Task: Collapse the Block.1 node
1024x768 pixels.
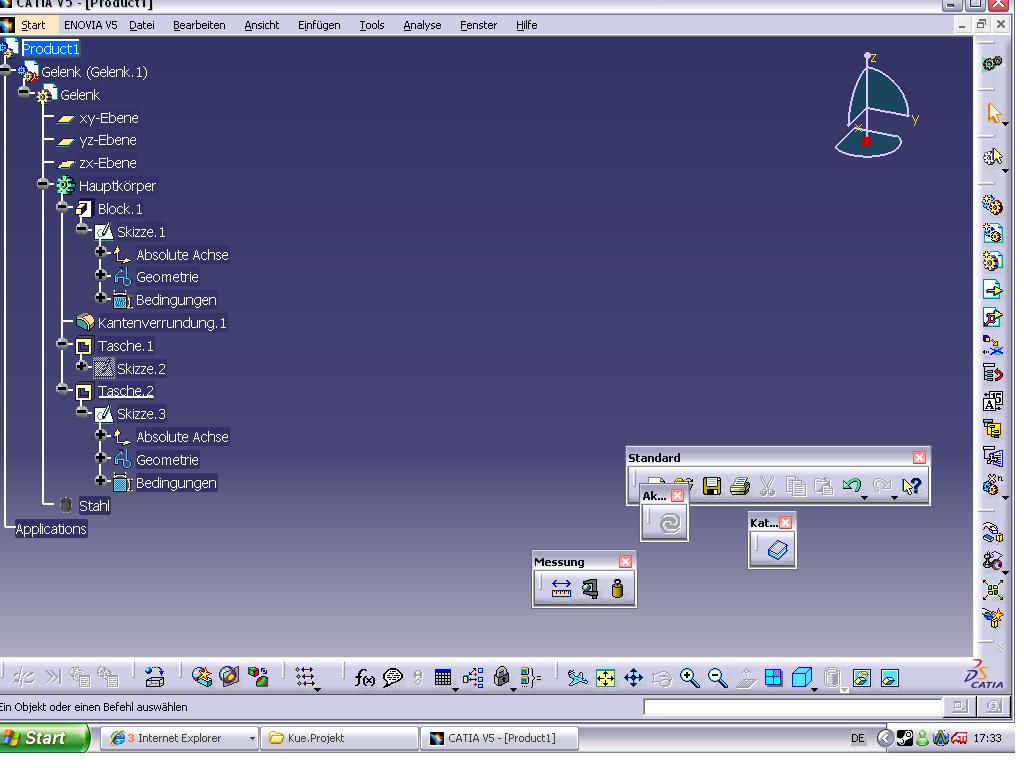Action: [63, 207]
